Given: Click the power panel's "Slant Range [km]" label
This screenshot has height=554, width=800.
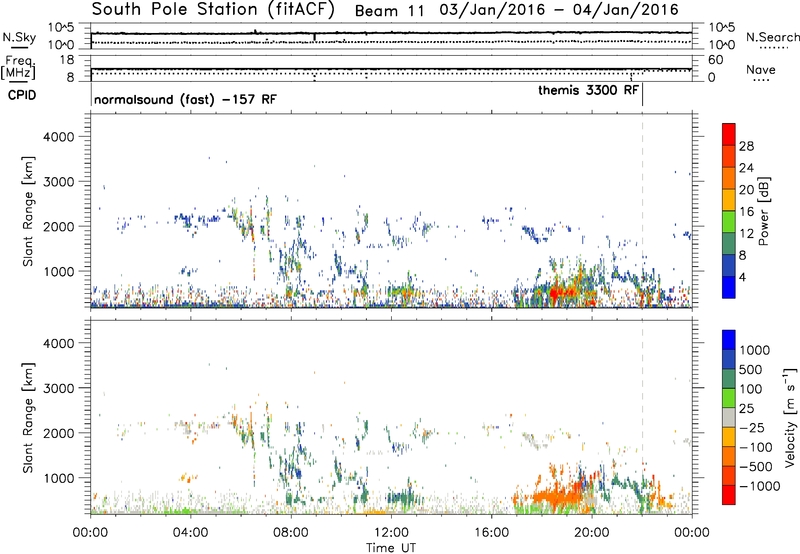Looking at the screenshot, I should [28, 211].
